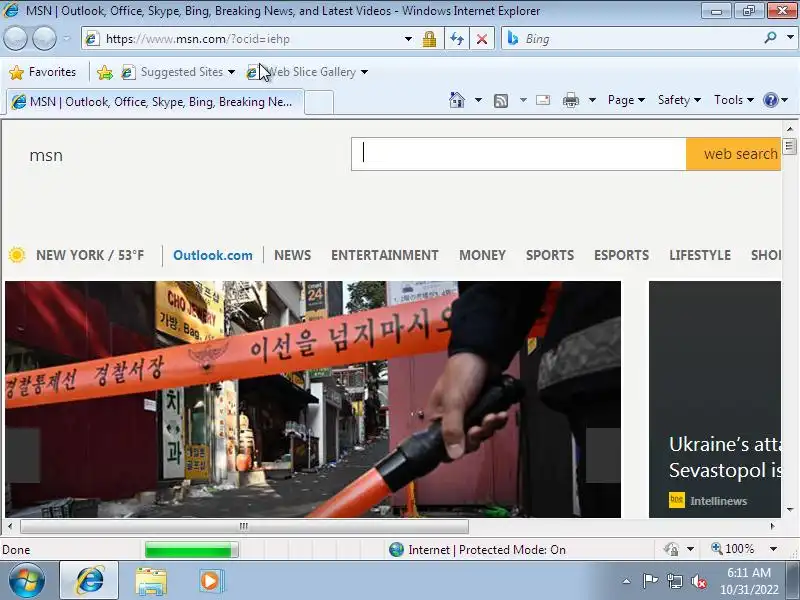Click the security lock icon
800x600 pixels.
[429, 39]
